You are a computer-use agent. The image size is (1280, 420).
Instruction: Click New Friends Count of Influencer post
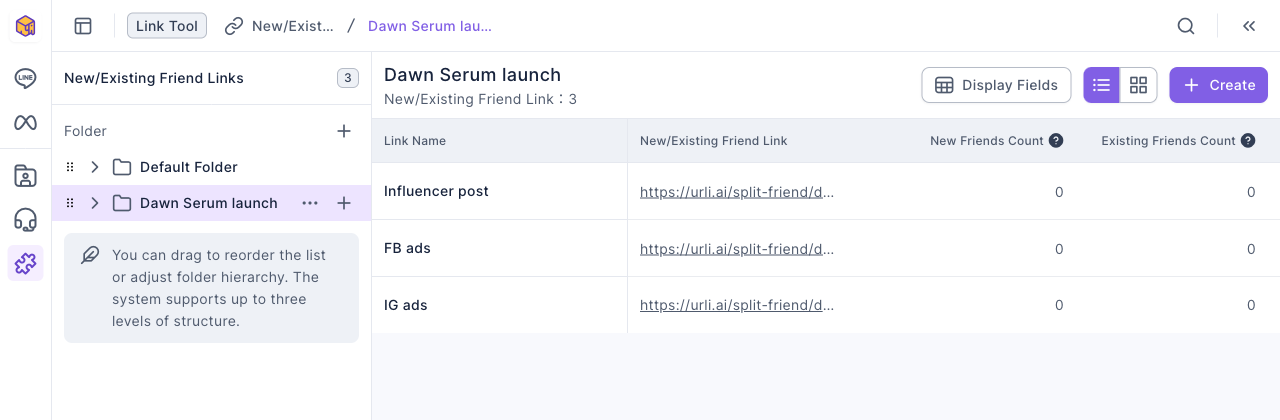pyautogui.click(x=1059, y=192)
